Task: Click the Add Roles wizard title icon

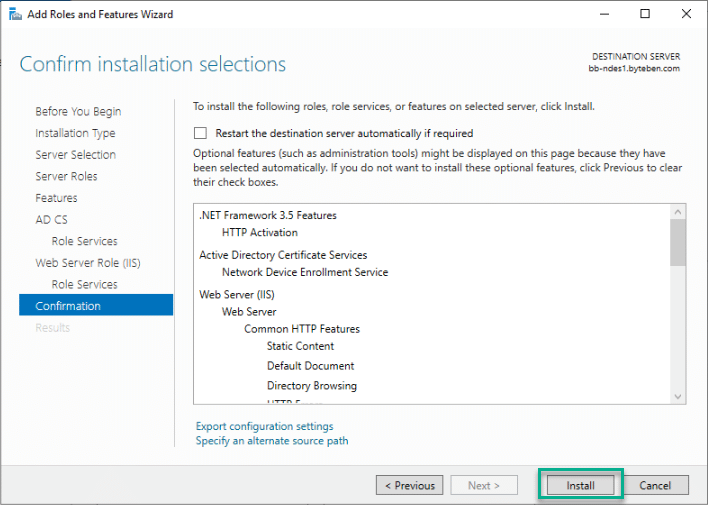Action: [x=15, y=14]
